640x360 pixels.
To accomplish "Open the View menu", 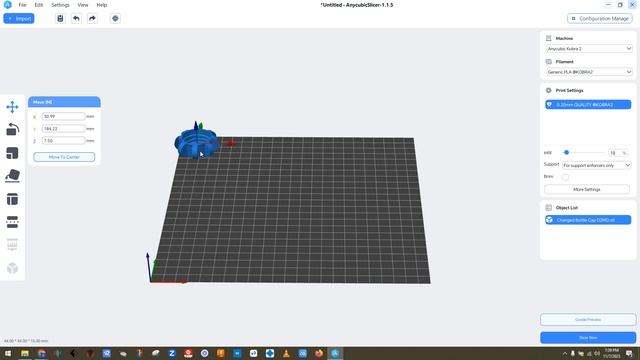I will [83, 5].
